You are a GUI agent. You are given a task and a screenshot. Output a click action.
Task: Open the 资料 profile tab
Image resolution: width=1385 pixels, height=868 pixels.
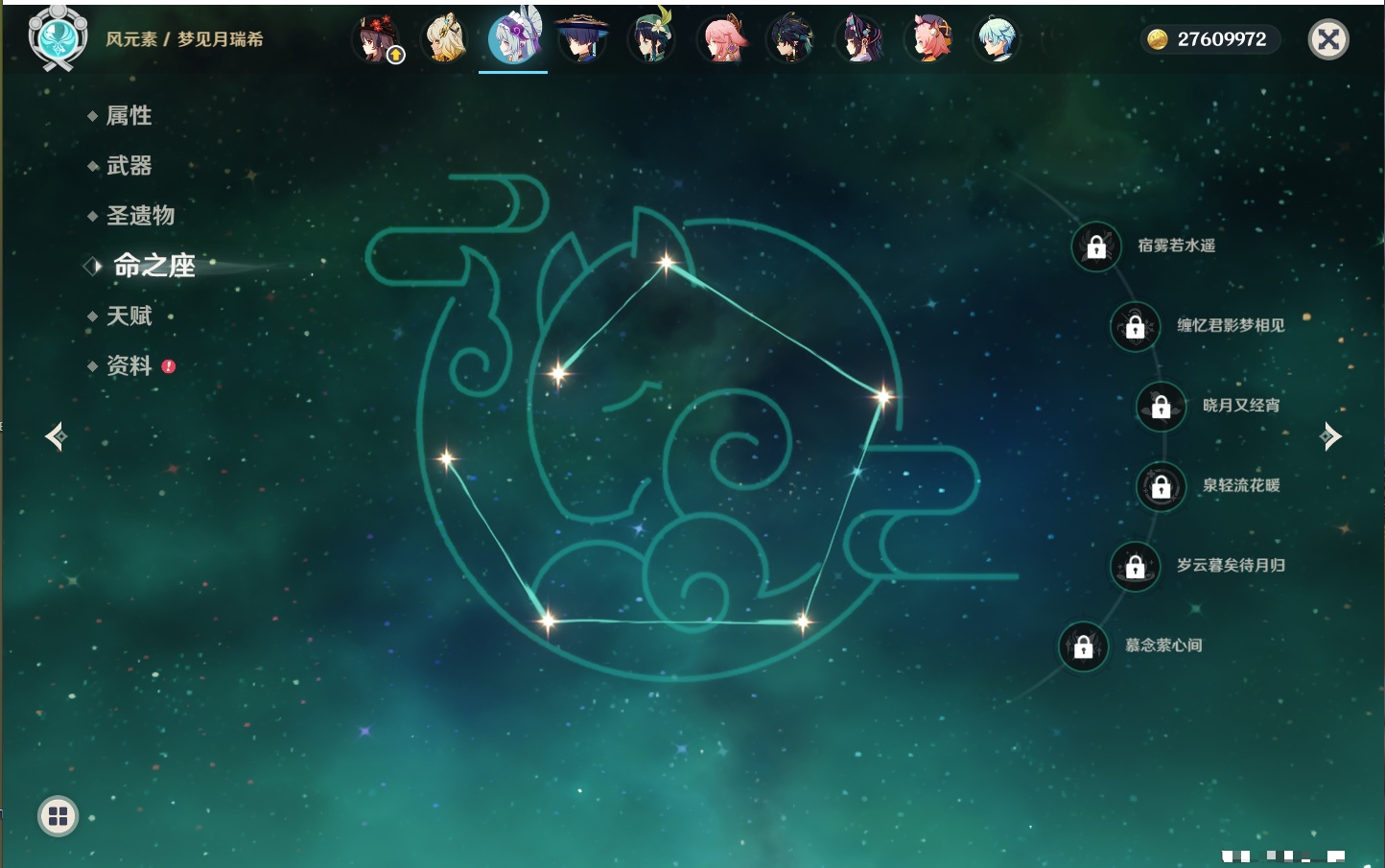129,365
